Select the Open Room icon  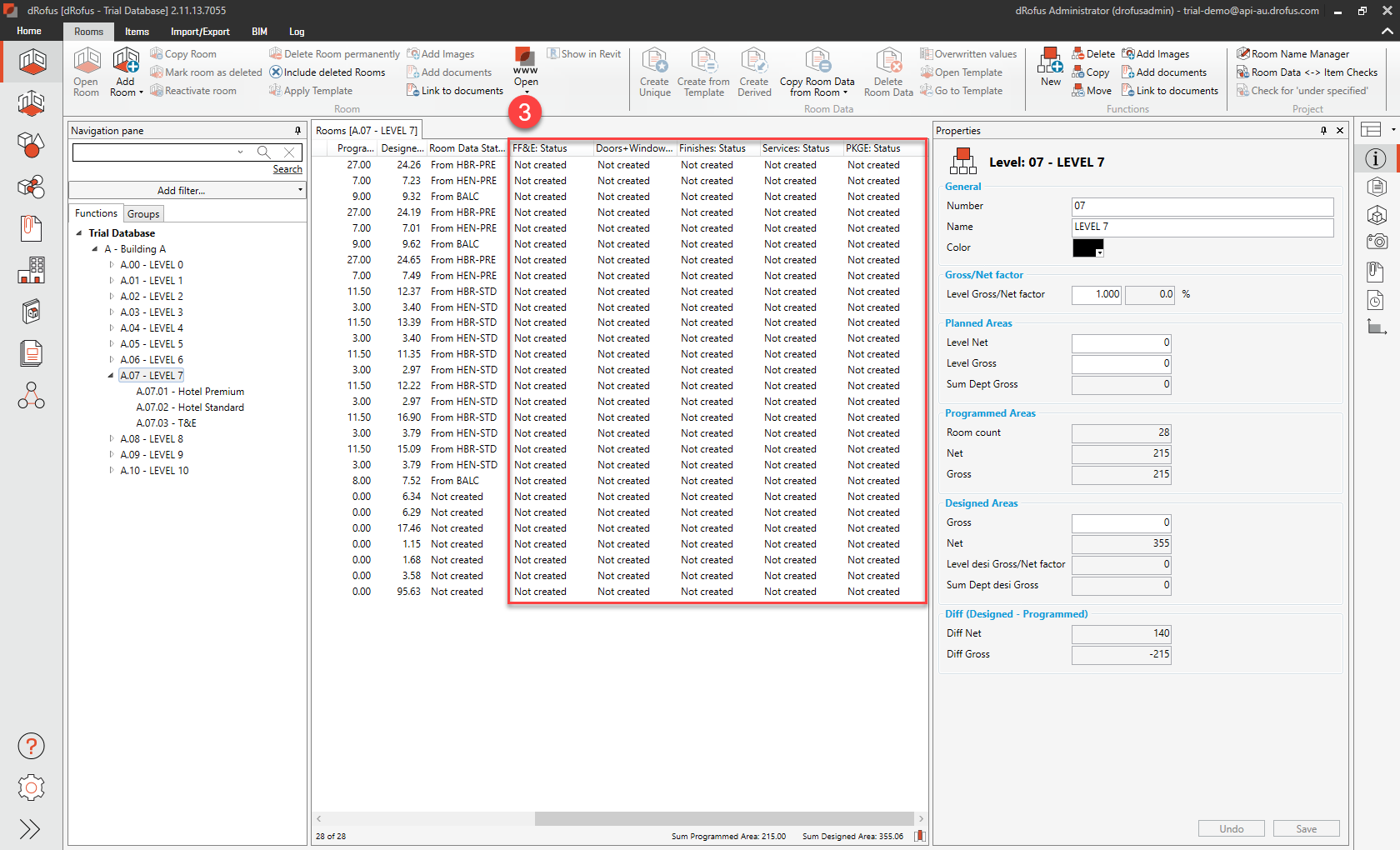click(x=86, y=72)
